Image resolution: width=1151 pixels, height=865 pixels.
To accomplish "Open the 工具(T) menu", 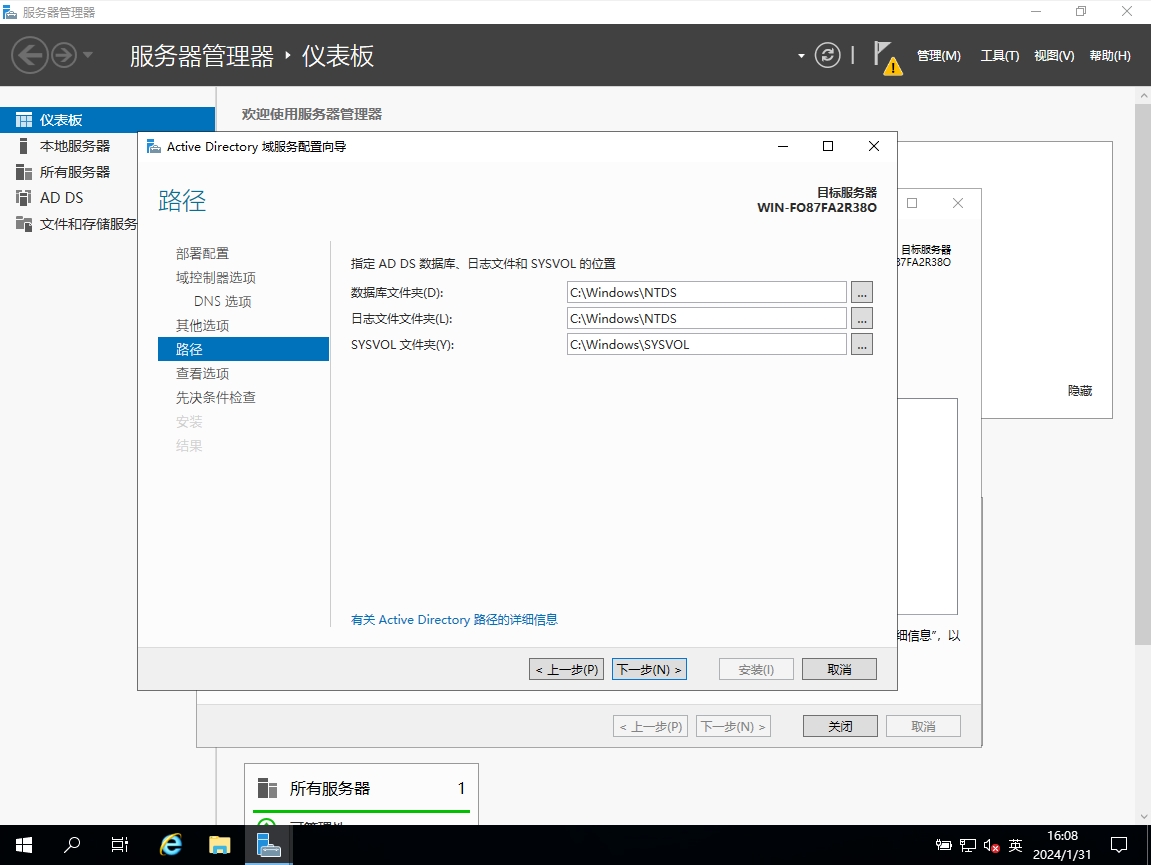I will point(999,56).
